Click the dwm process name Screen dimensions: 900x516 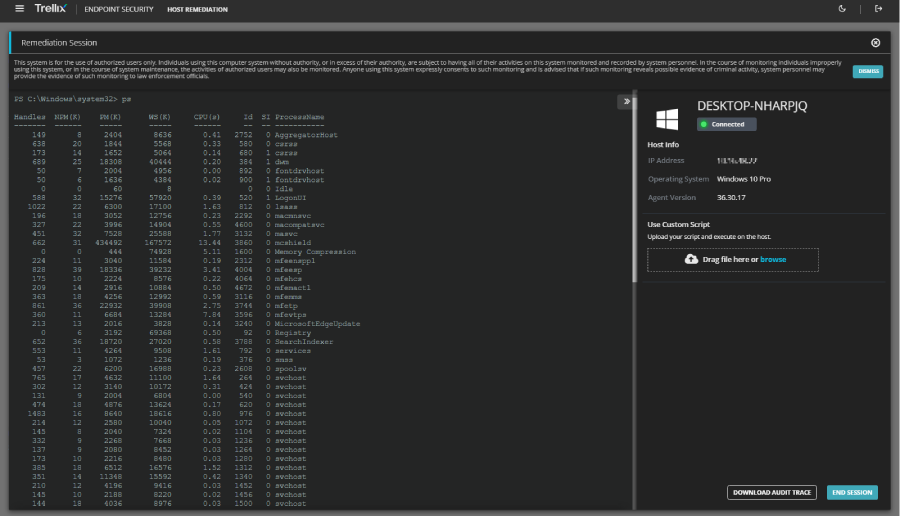point(282,162)
